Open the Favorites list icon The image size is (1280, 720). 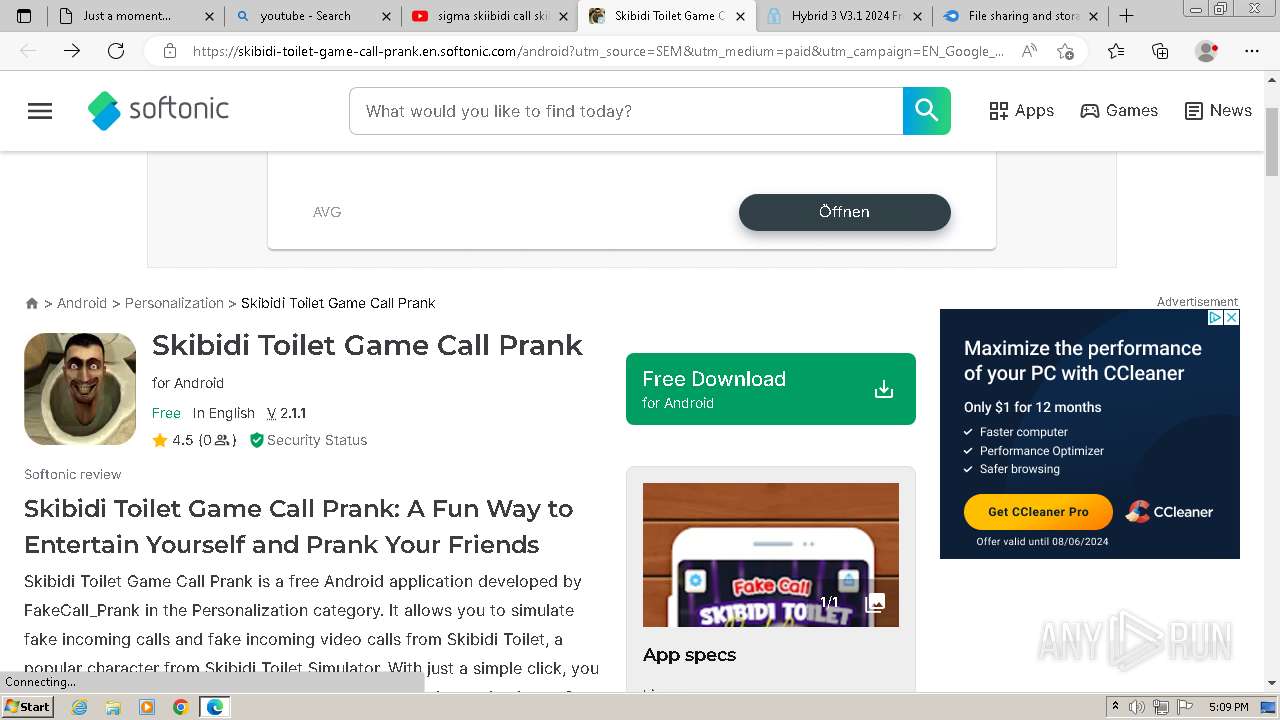1116,51
